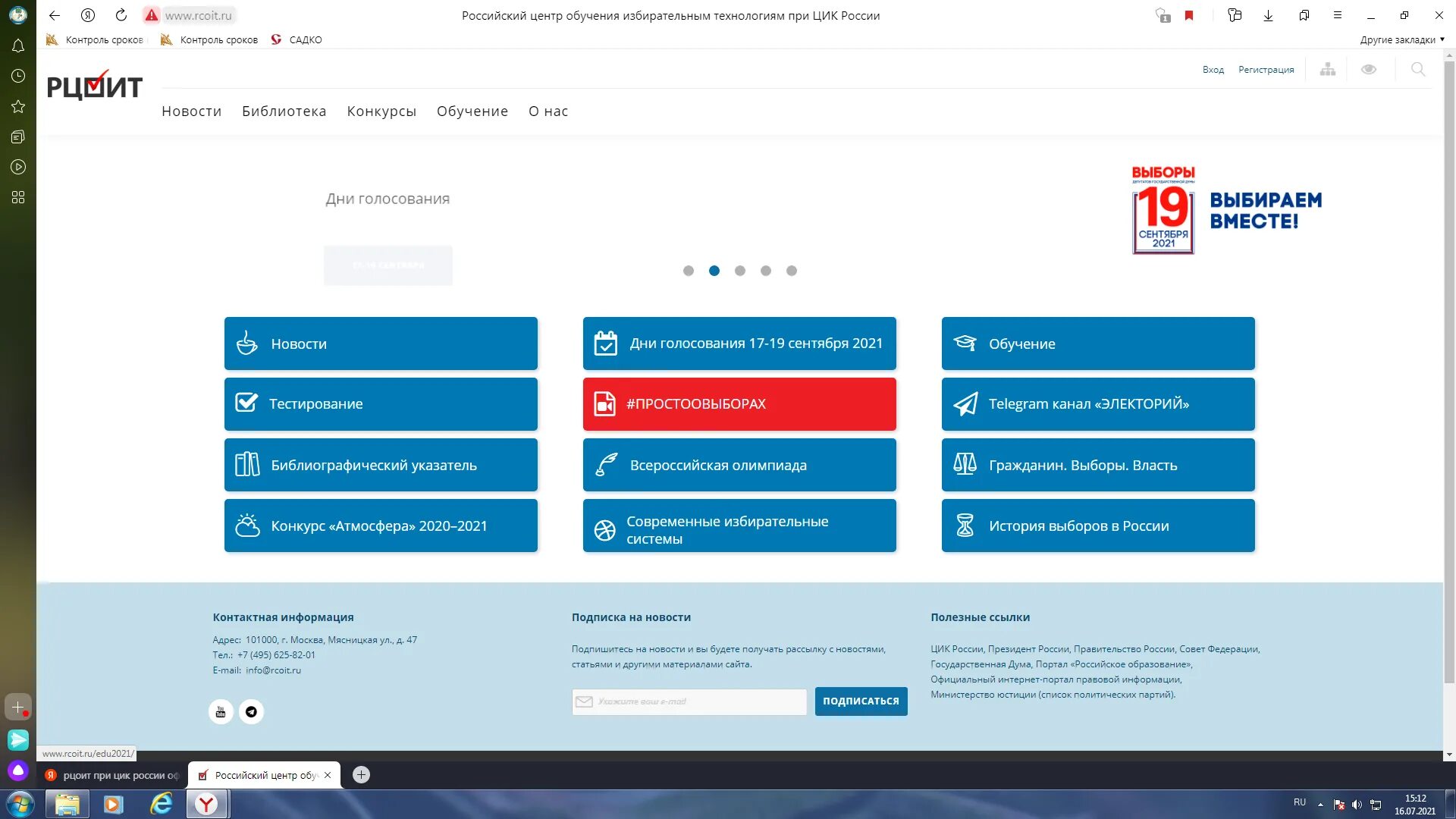Select the first carousel dot
Image resolution: width=1456 pixels, height=819 pixels.
[689, 271]
